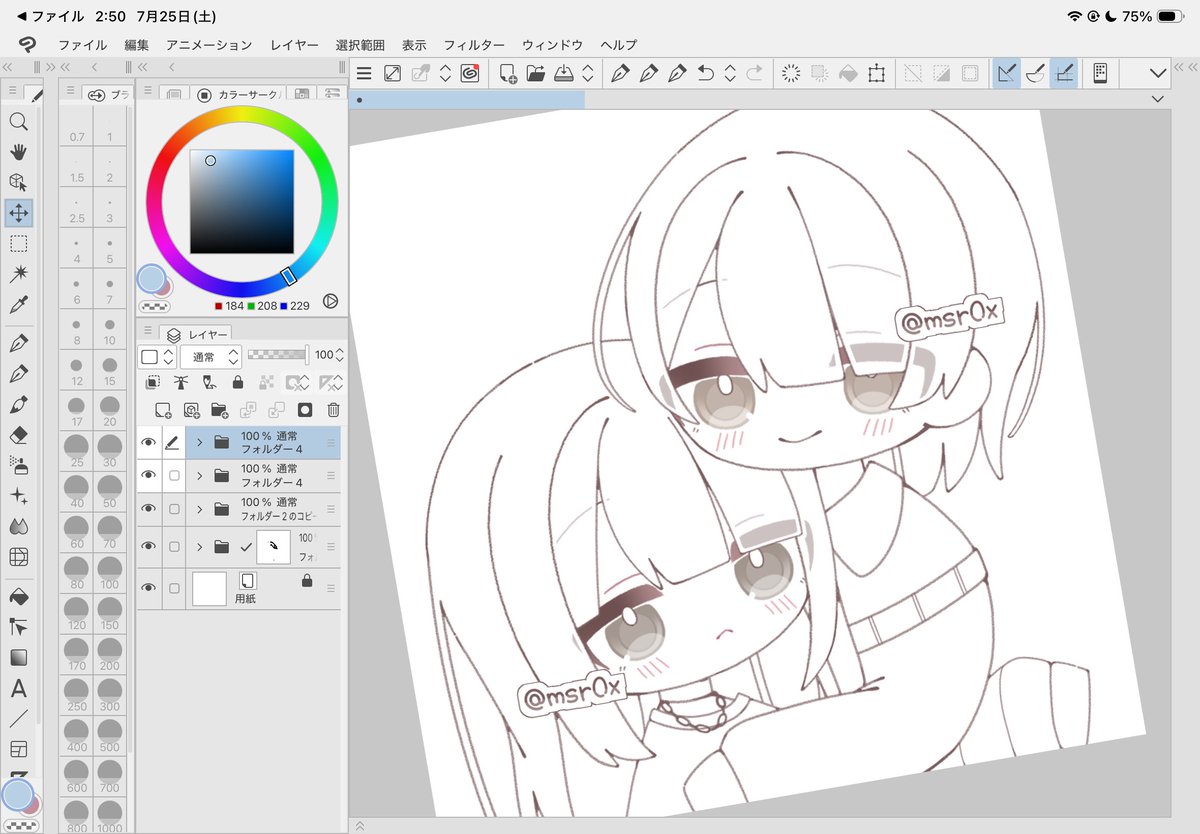Click the Lock Layer padlock icon

click(x=237, y=382)
